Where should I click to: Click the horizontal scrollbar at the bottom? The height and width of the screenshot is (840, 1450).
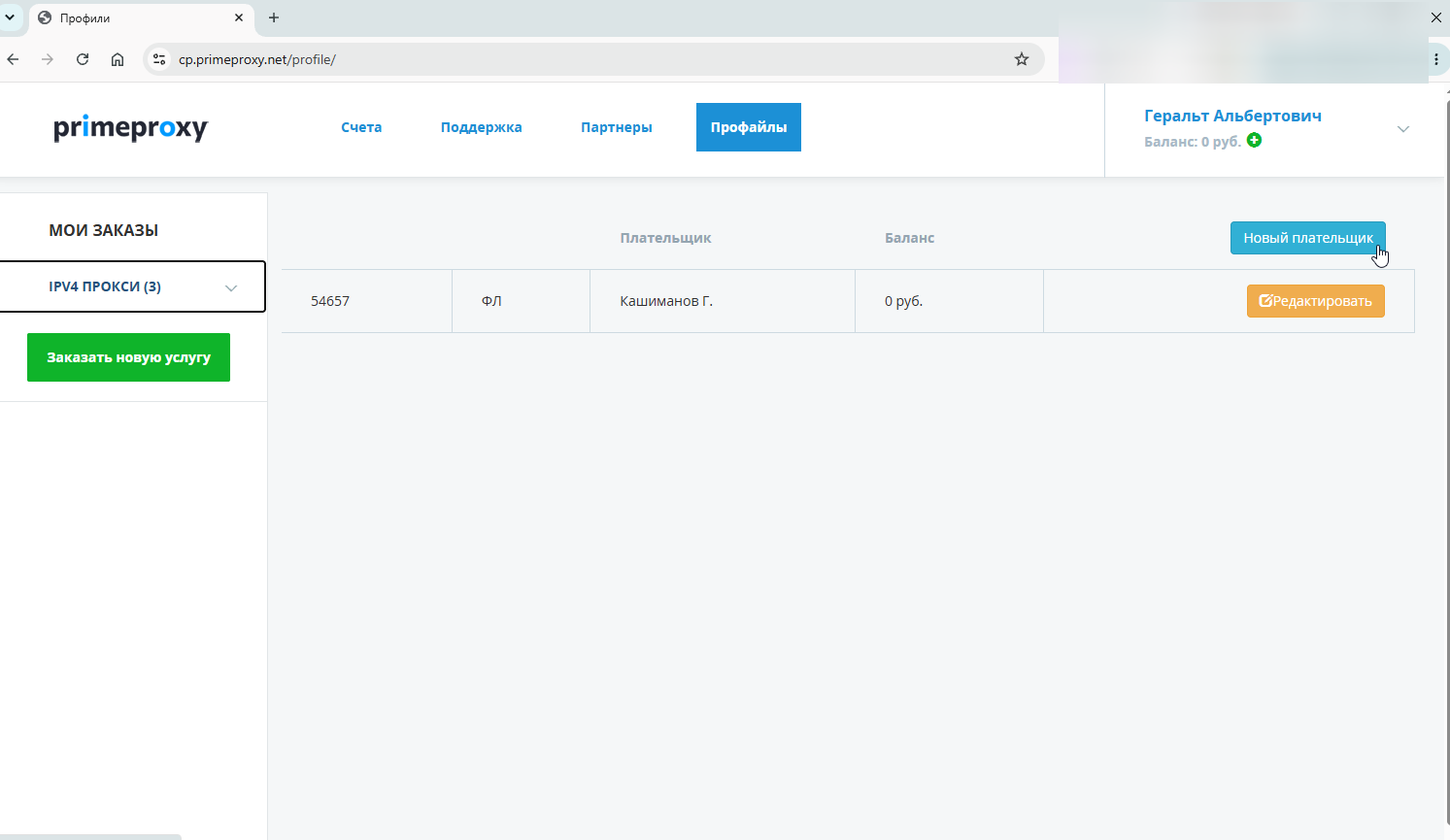(90, 836)
